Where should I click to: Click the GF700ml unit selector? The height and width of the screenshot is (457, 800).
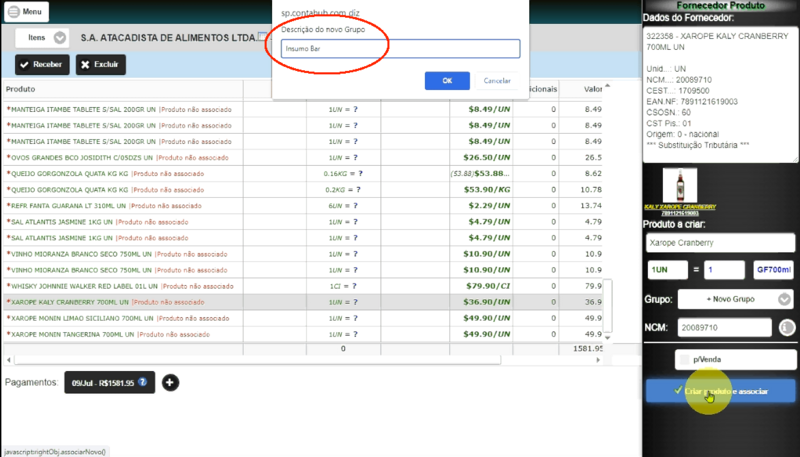click(x=773, y=270)
